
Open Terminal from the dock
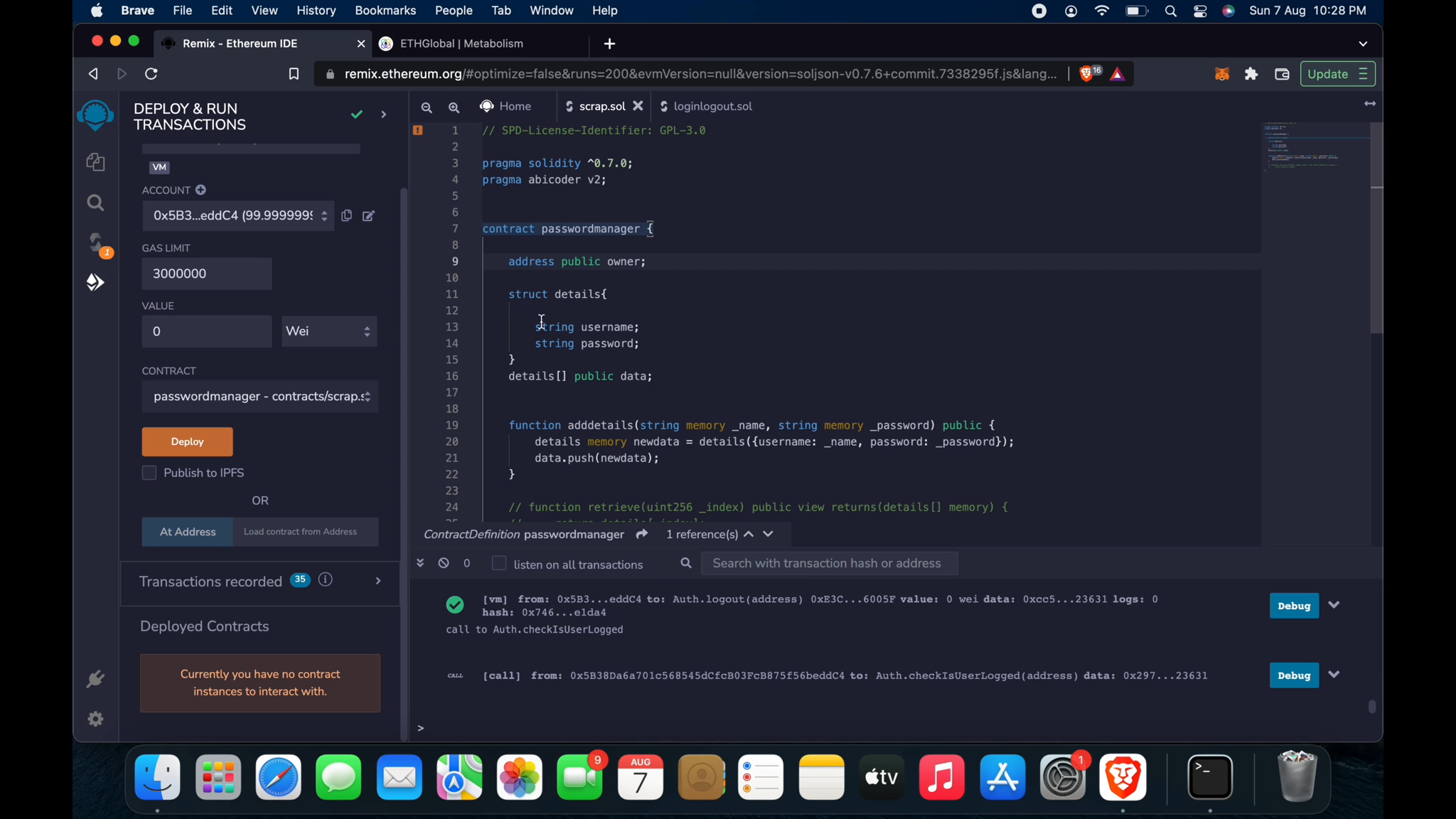tap(1210, 777)
